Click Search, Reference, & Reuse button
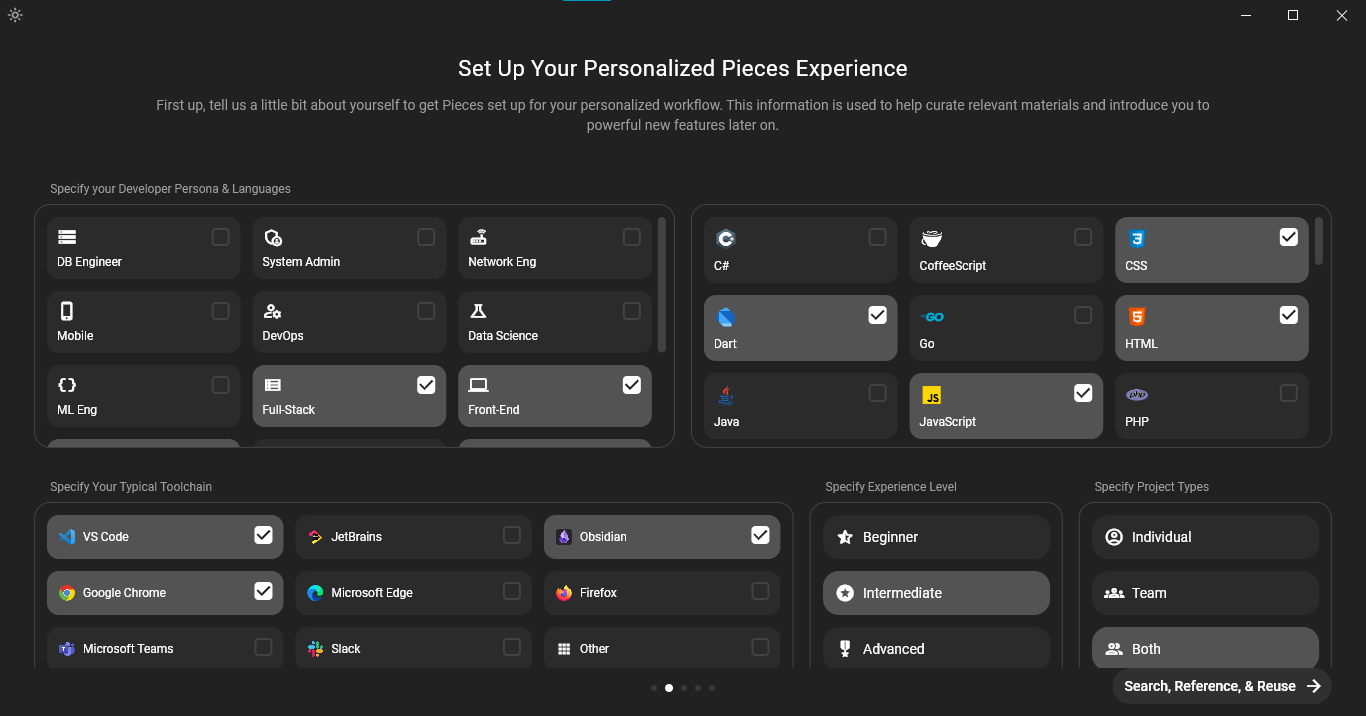The image size is (1366, 716). click(1221, 686)
